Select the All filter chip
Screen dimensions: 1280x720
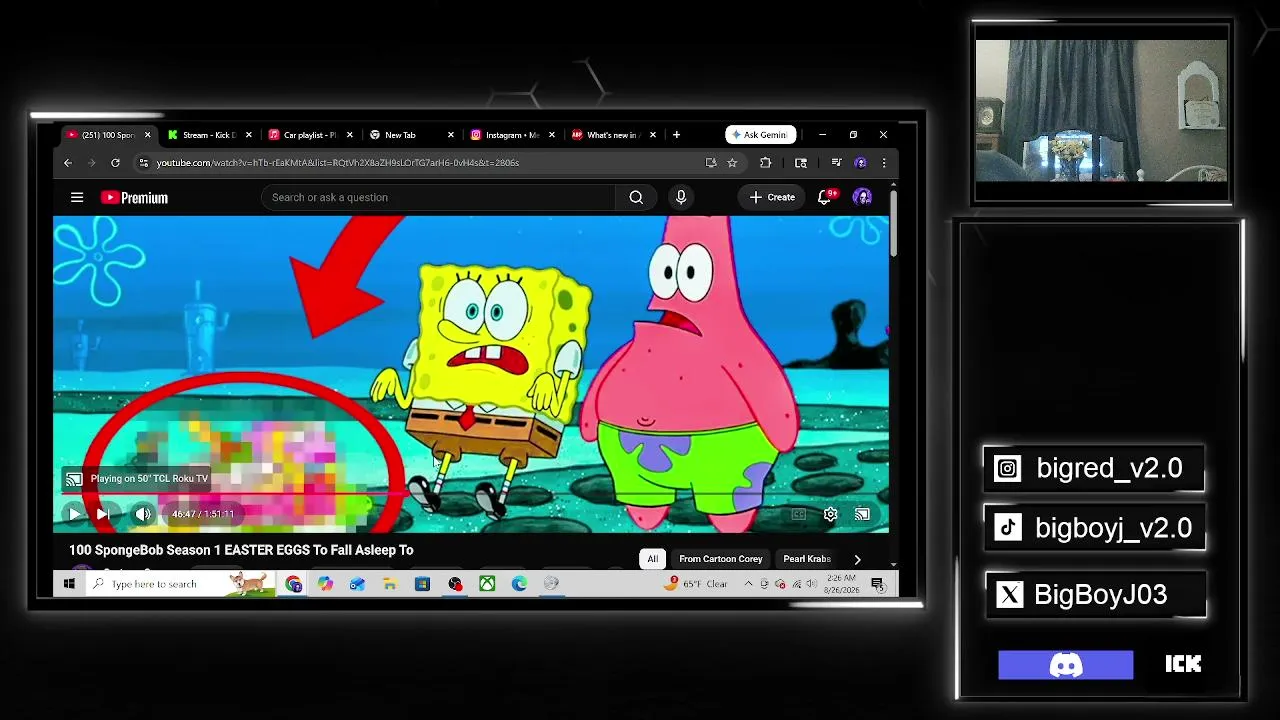[652, 559]
